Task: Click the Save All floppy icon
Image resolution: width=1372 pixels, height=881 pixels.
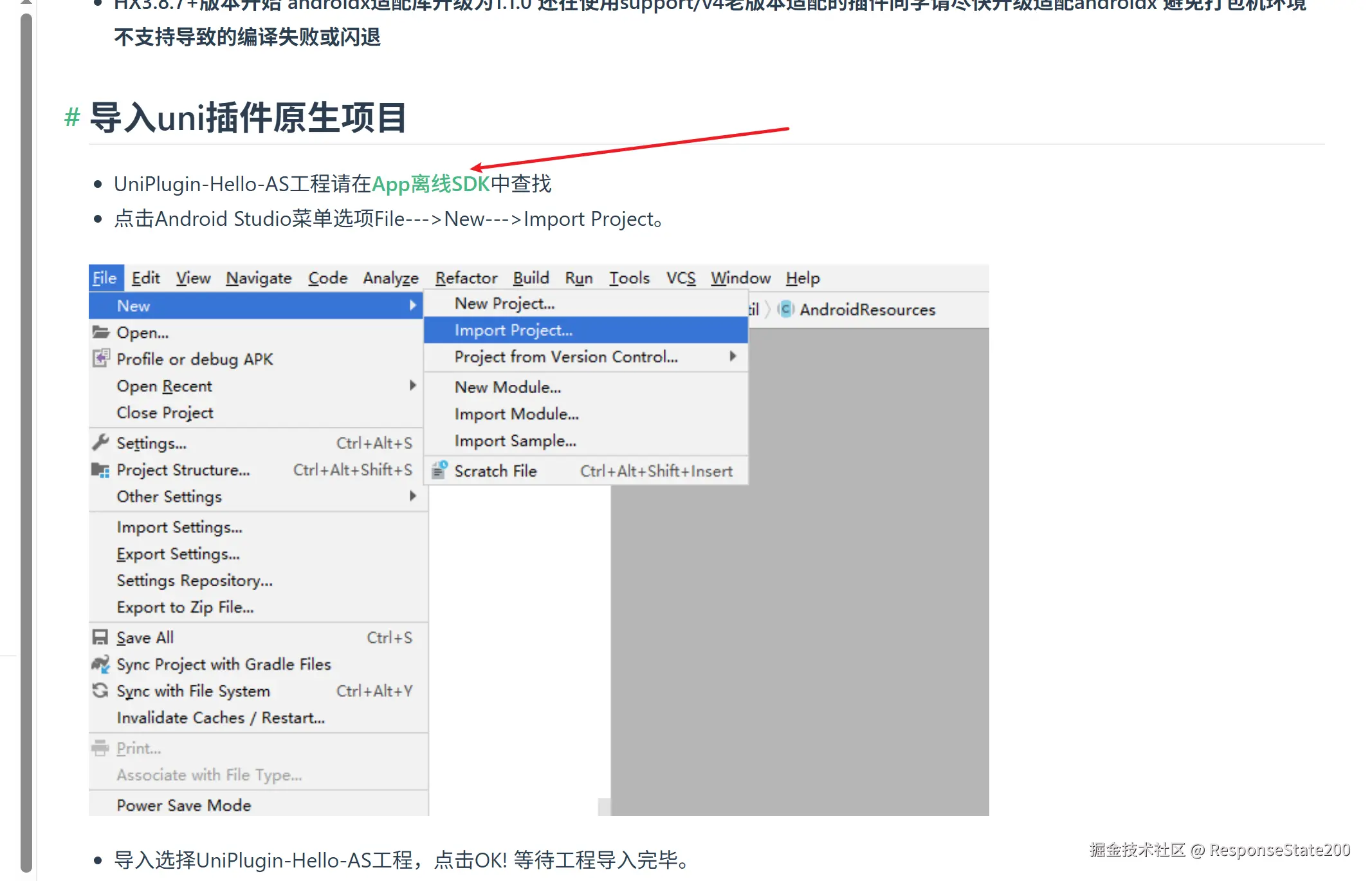Action: click(100, 637)
